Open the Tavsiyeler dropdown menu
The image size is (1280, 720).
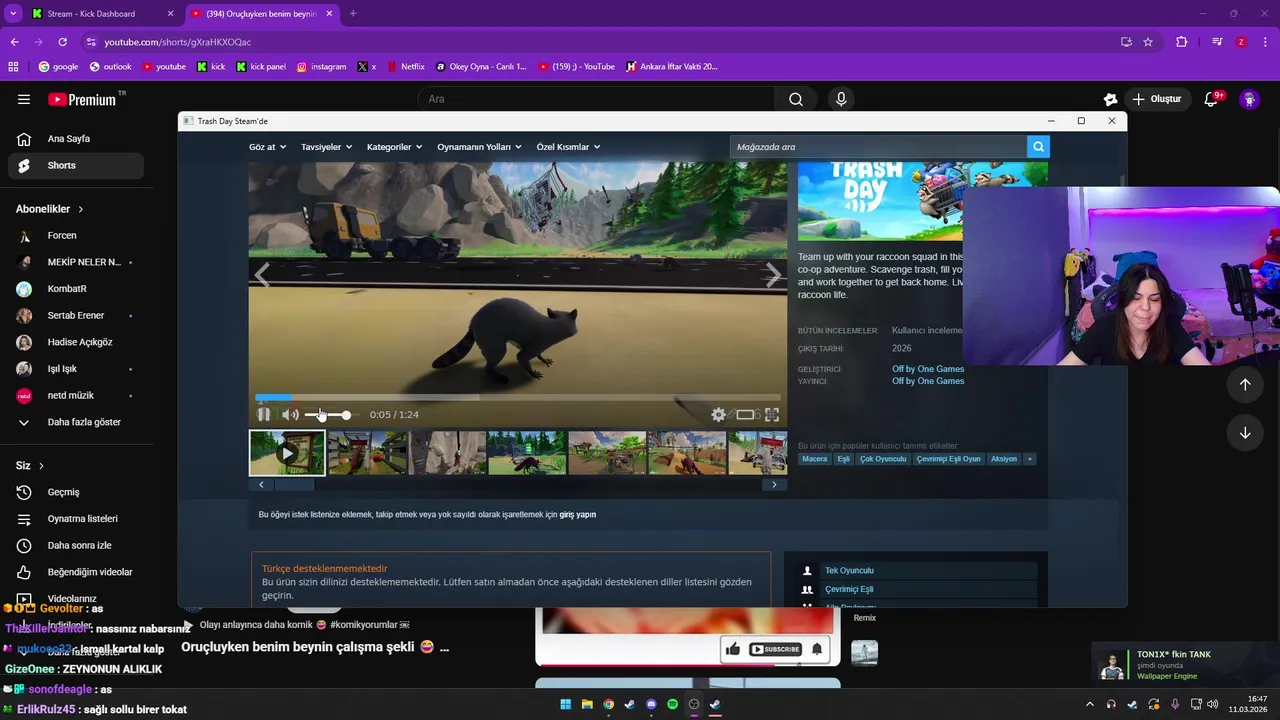pyautogui.click(x=326, y=147)
